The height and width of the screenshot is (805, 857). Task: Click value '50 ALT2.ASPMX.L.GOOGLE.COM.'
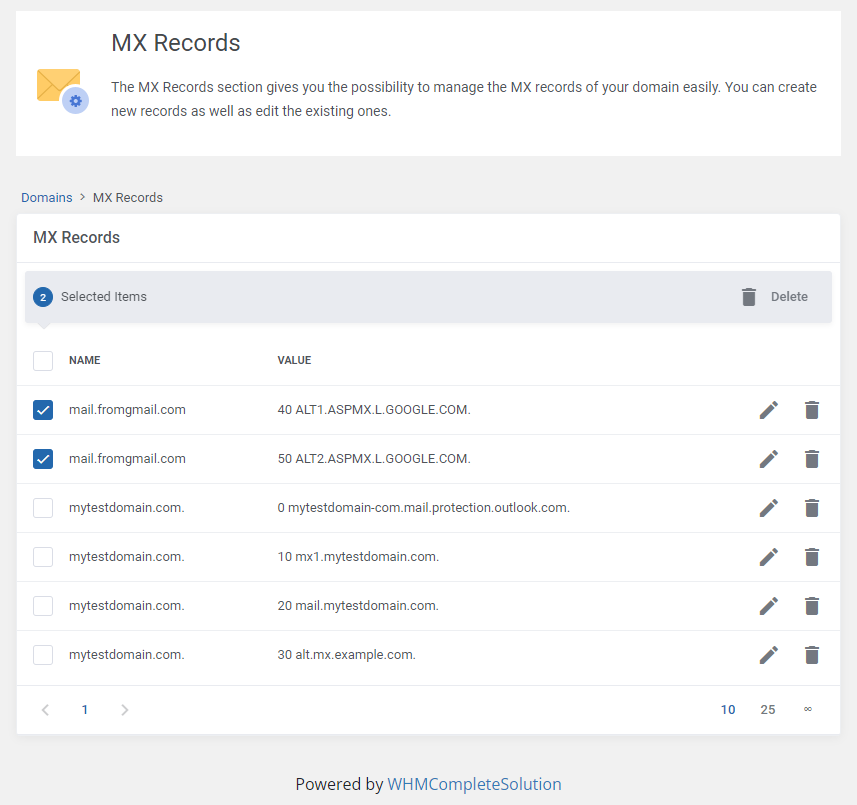(x=374, y=459)
